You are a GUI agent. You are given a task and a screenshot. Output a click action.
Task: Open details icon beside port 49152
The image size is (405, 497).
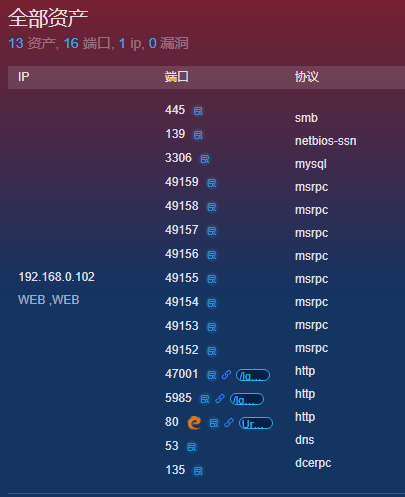coord(212,351)
